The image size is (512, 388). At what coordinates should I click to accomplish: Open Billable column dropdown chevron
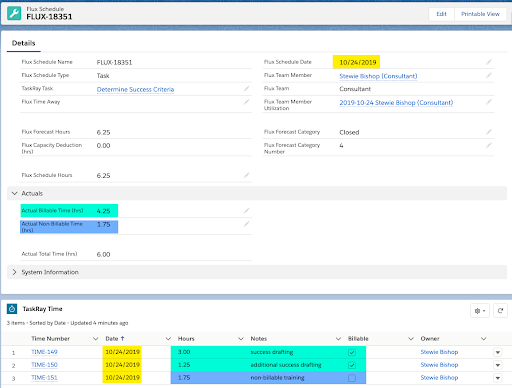[411, 339]
